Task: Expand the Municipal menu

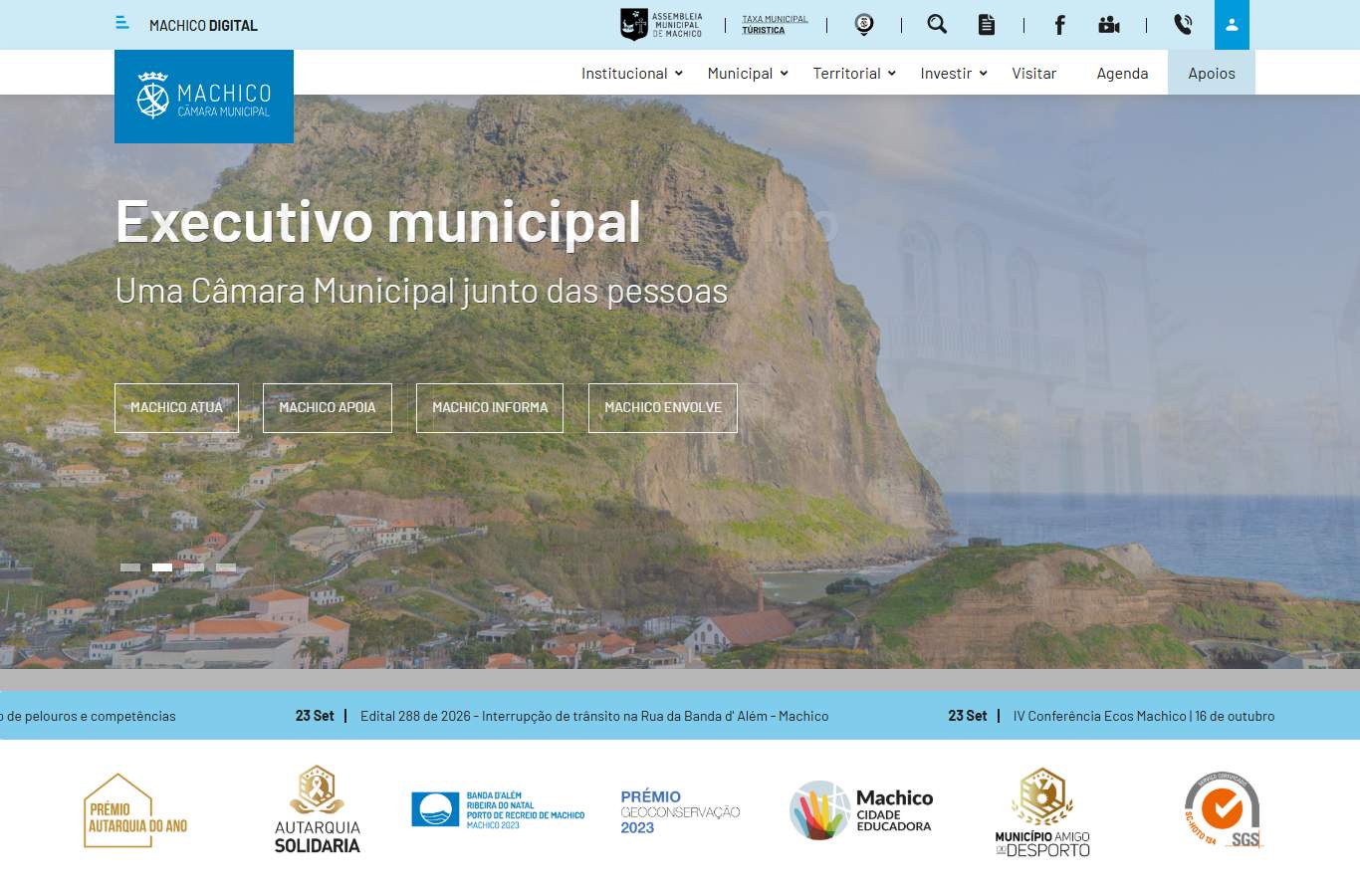Action: point(748,73)
